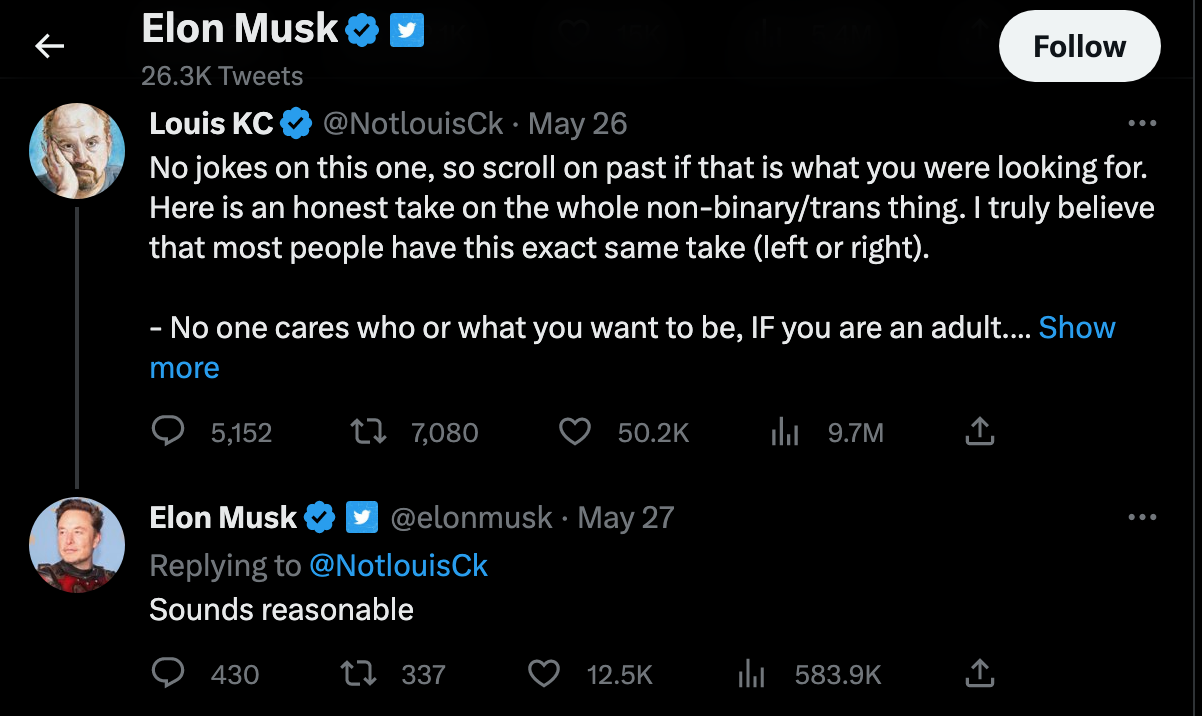Viewport: 1202px width, 716px height.
Task: Open the @NotlouisCk reply mention link
Action: point(398,566)
